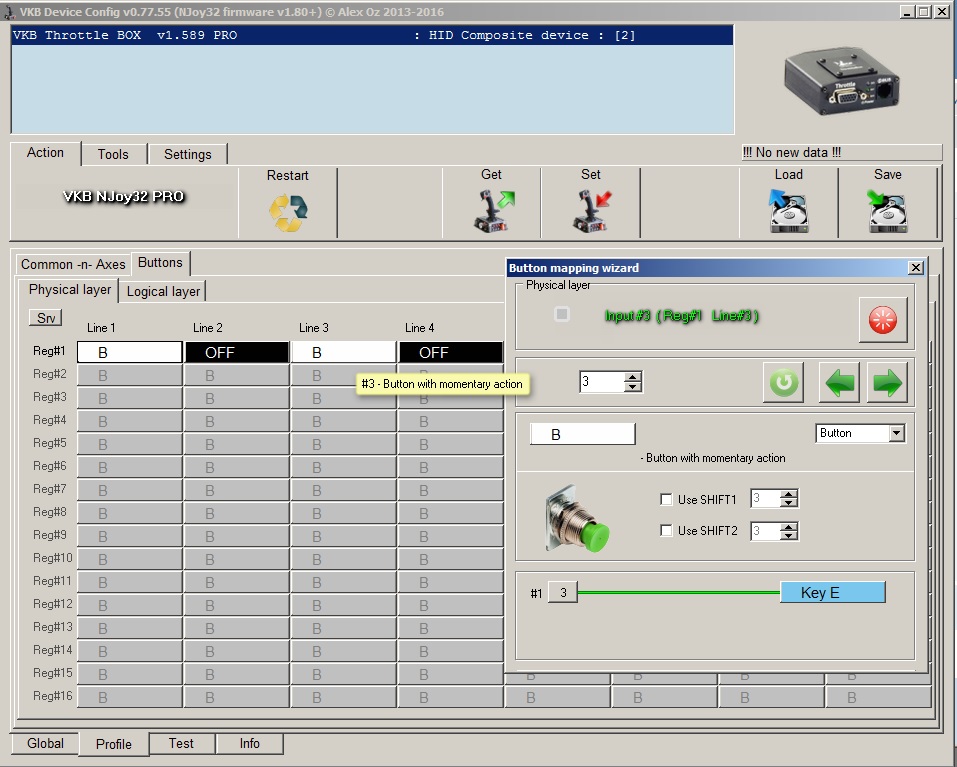Open the Test tab at bottom
This screenshot has height=767, width=957.
(x=181, y=744)
